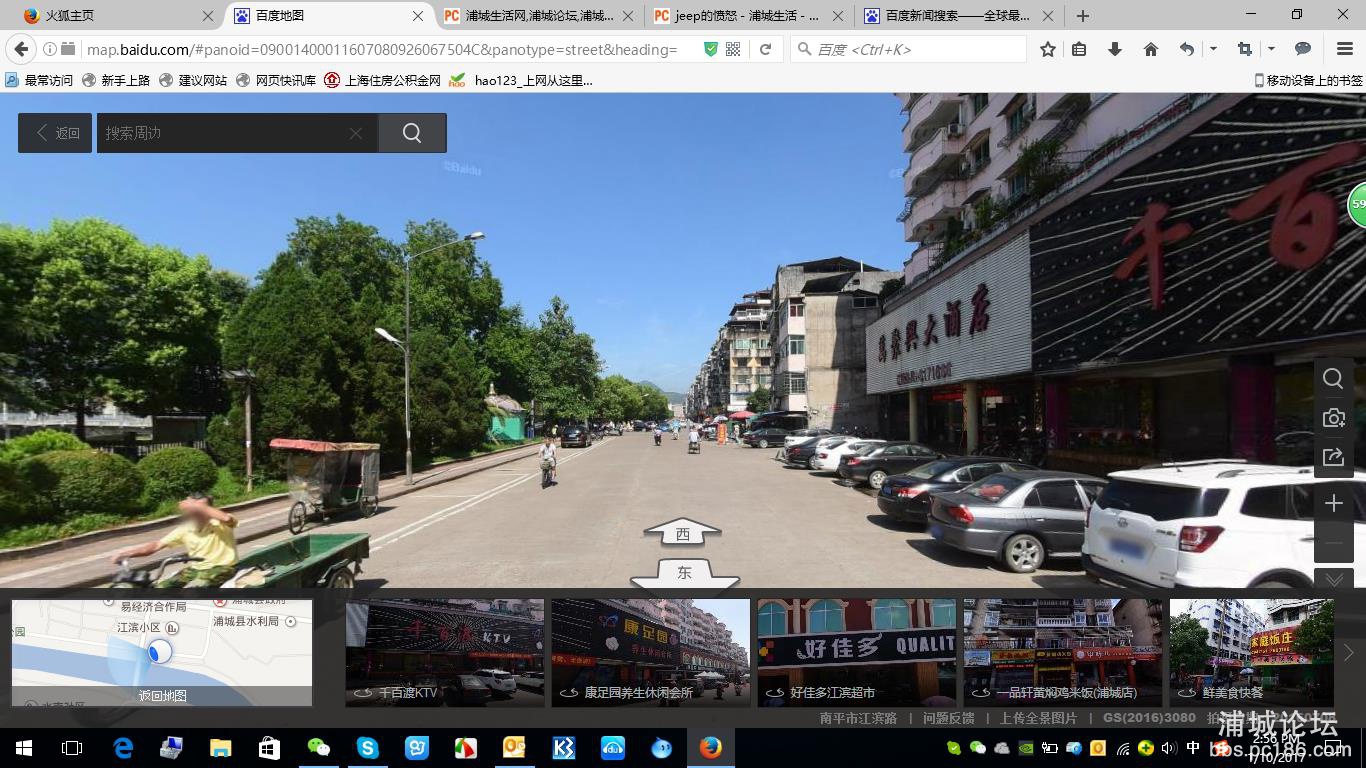
Task: Click the undo close-tab arrow icon
Action: point(1187,49)
